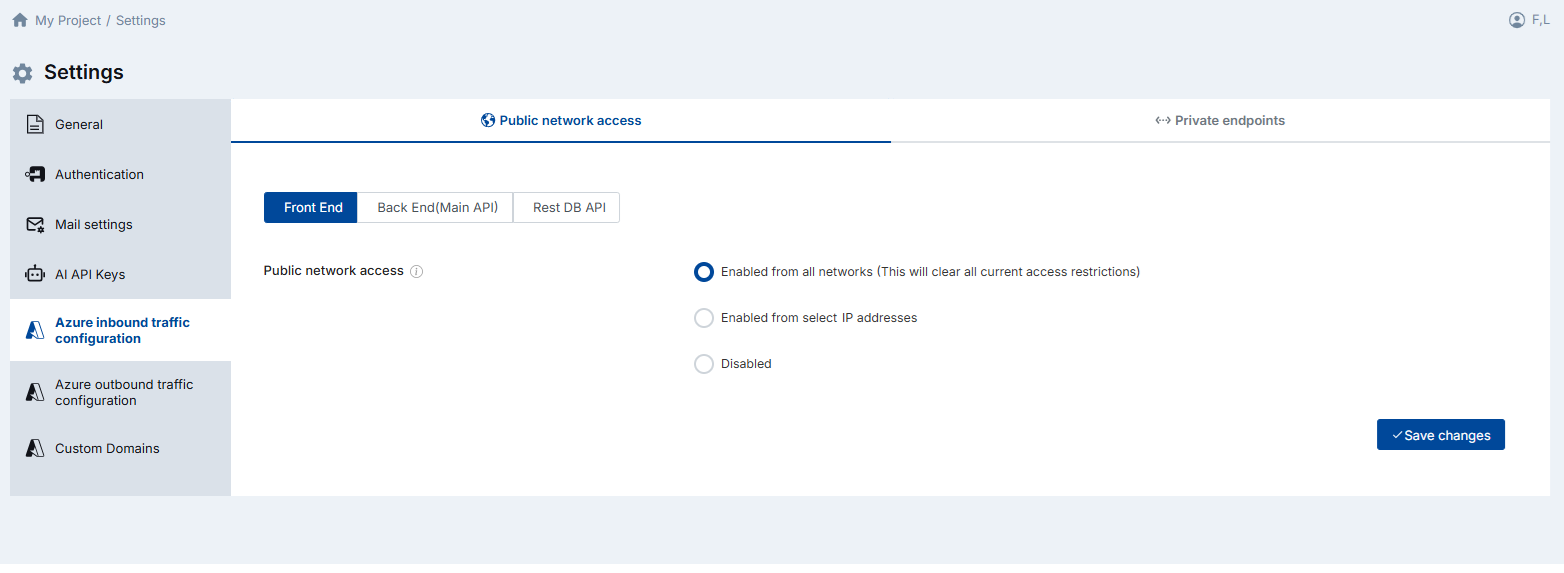This screenshot has height=573, width=1564.
Task: Click the Azure logo beside inbound traffic configuration
Action: point(35,331)
